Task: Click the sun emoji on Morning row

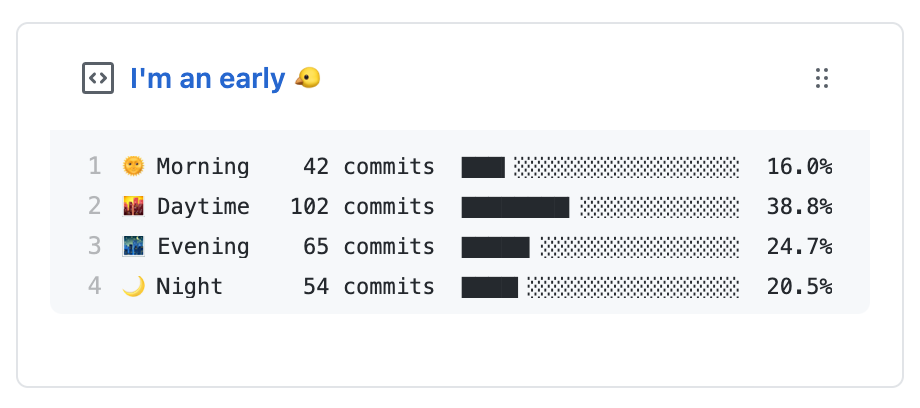Action: 133,167
